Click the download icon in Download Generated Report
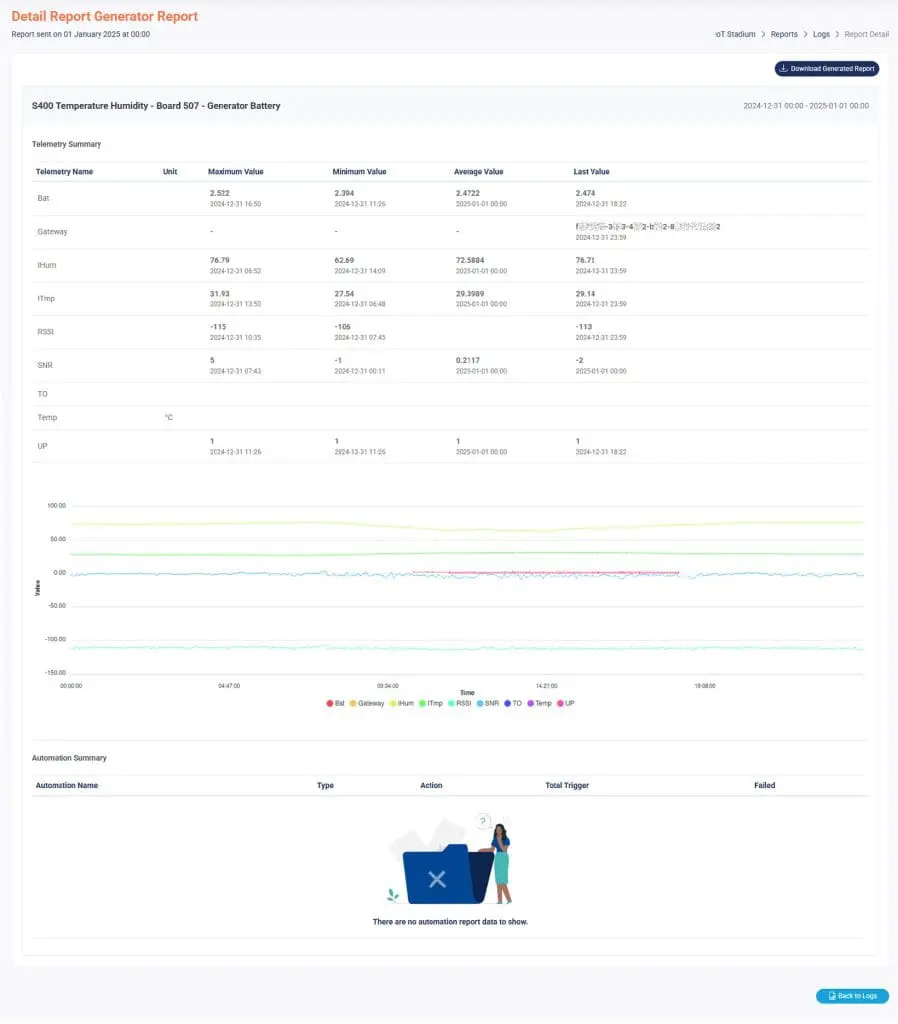 (784, 69)
